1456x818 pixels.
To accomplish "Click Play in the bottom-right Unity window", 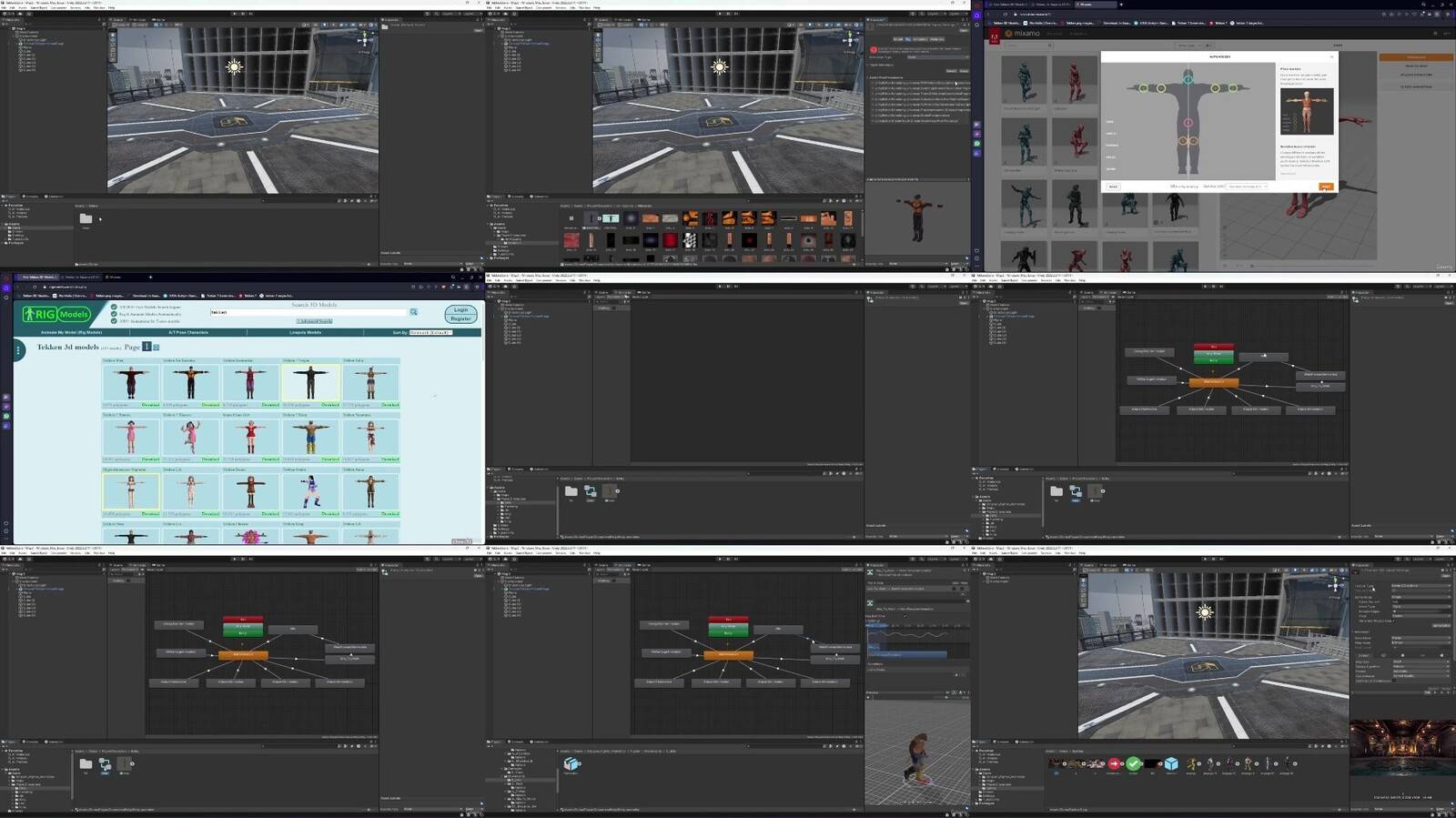I will [x=1205, y=559].
